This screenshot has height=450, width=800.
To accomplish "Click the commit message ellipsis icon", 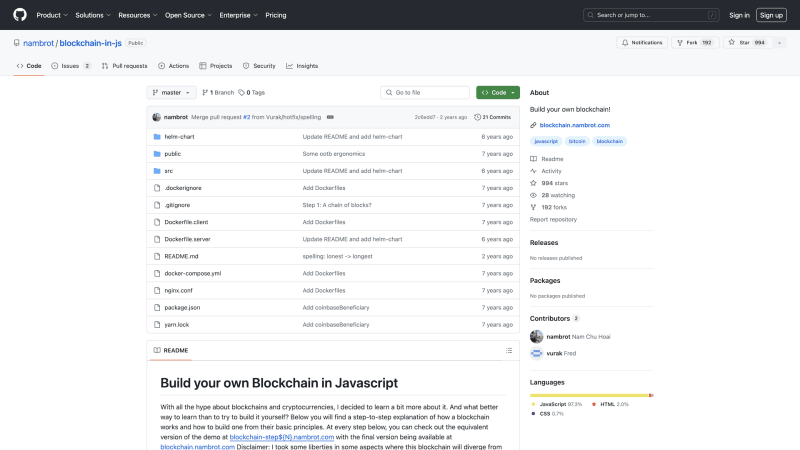I will pyautogui.click(x=330, y=117).
